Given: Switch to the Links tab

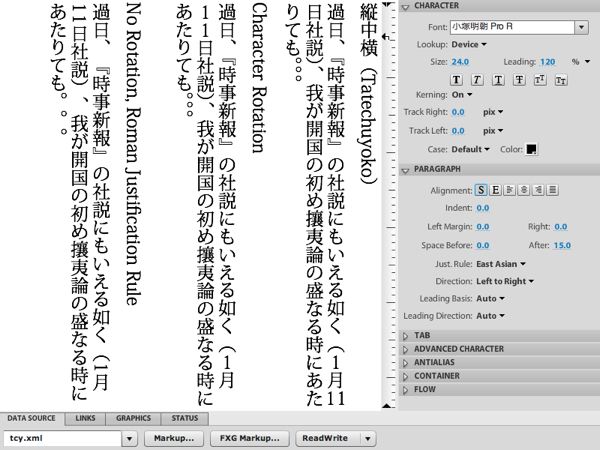Looking at the screenshot, I should pos(85,417).
